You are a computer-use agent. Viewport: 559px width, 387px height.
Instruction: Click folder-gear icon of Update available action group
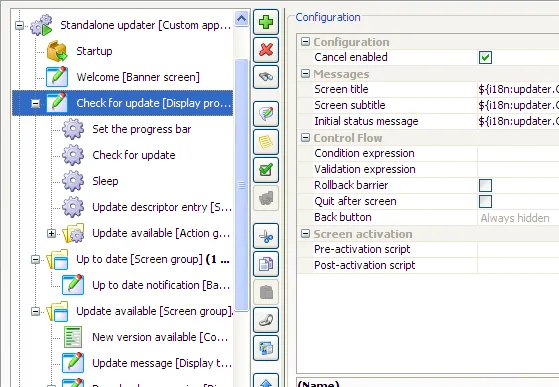pyautogui.click(x=73, y=233)
